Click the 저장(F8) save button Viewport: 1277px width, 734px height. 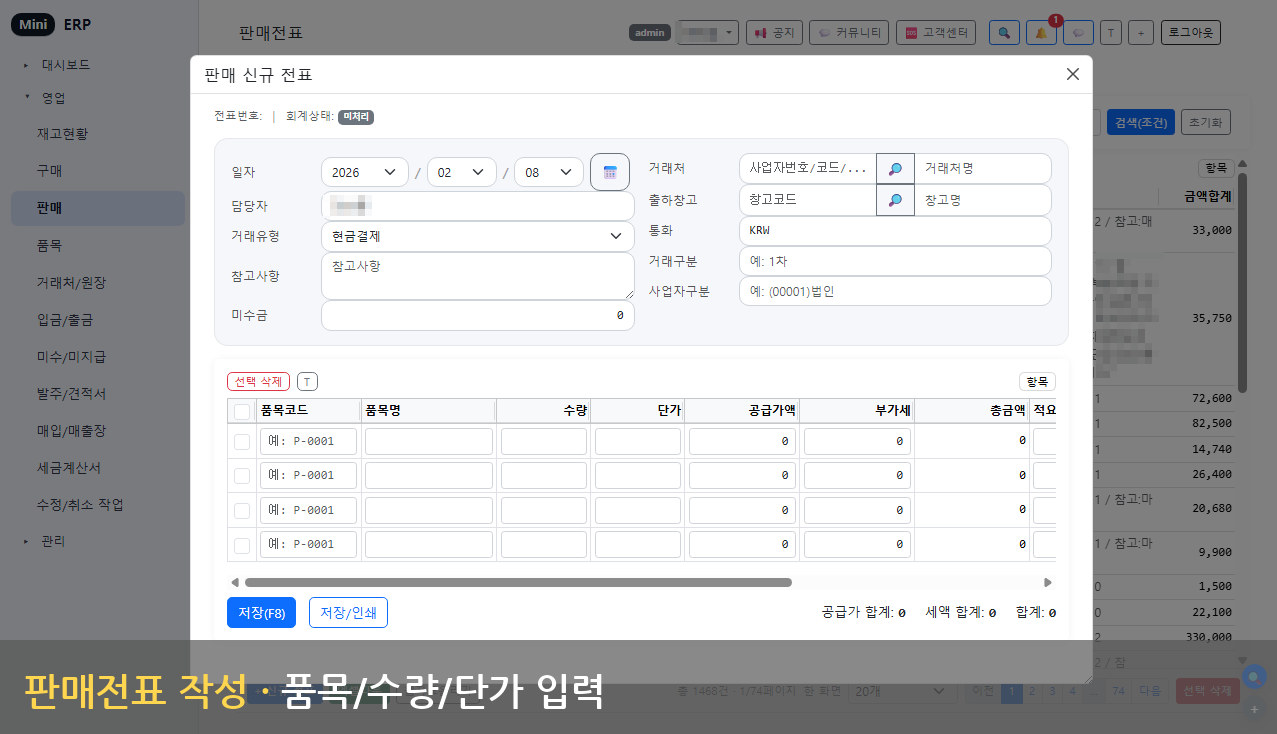click(x=262, y=613)
